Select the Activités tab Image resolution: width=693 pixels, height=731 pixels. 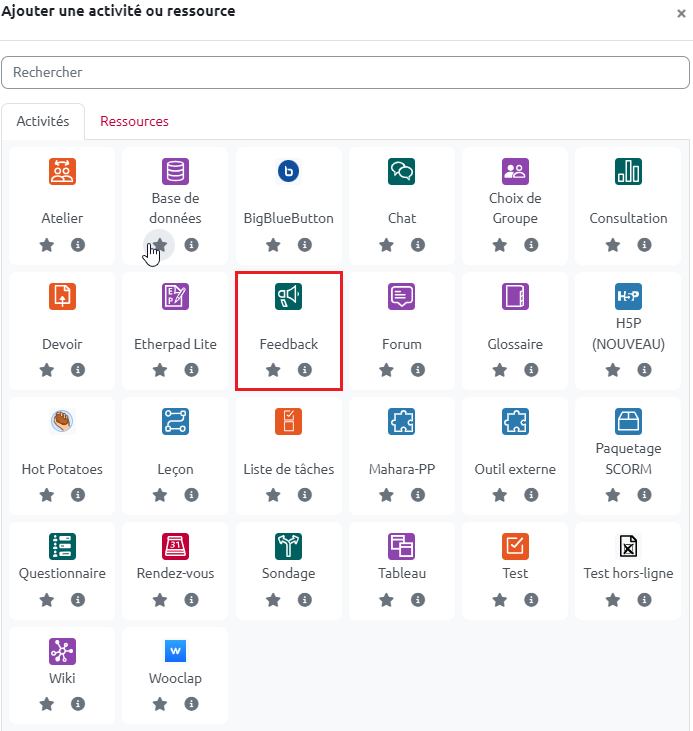[x=43, y=121]
